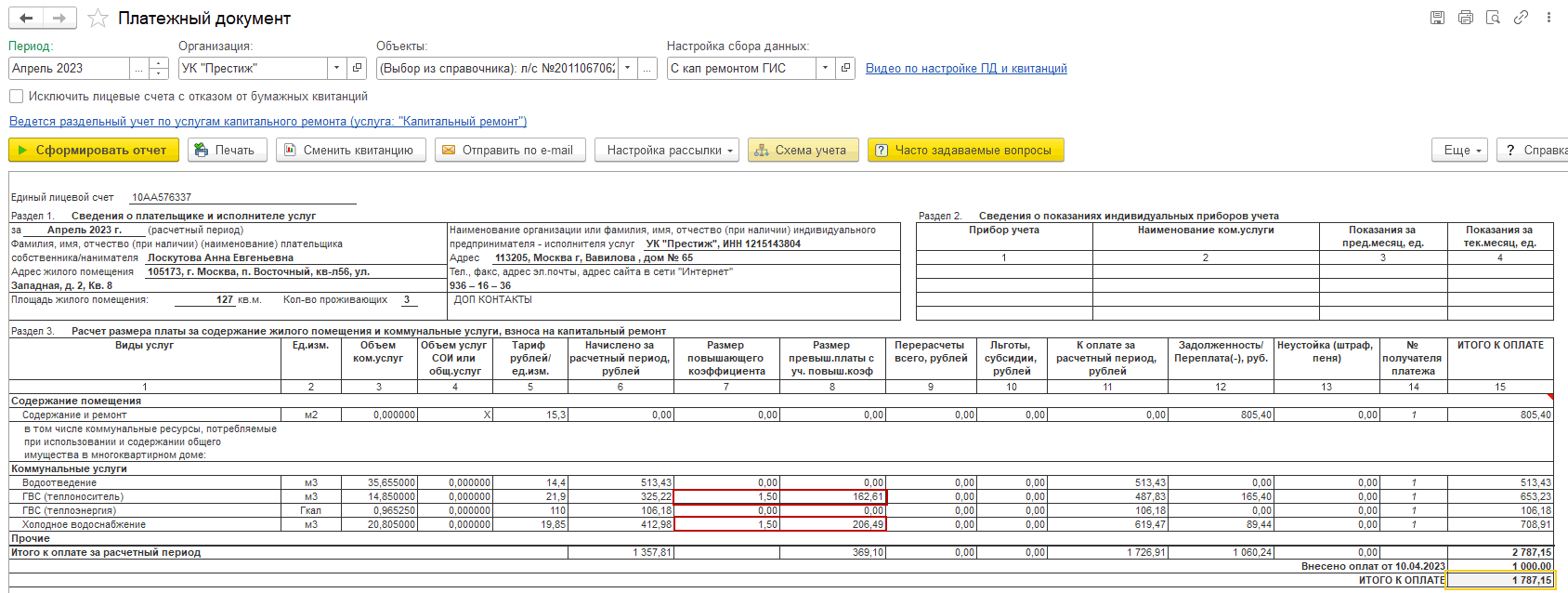Open the Настройка рассылки dropdown button
The image size is (1568, 593).
(x=667, y=150)
